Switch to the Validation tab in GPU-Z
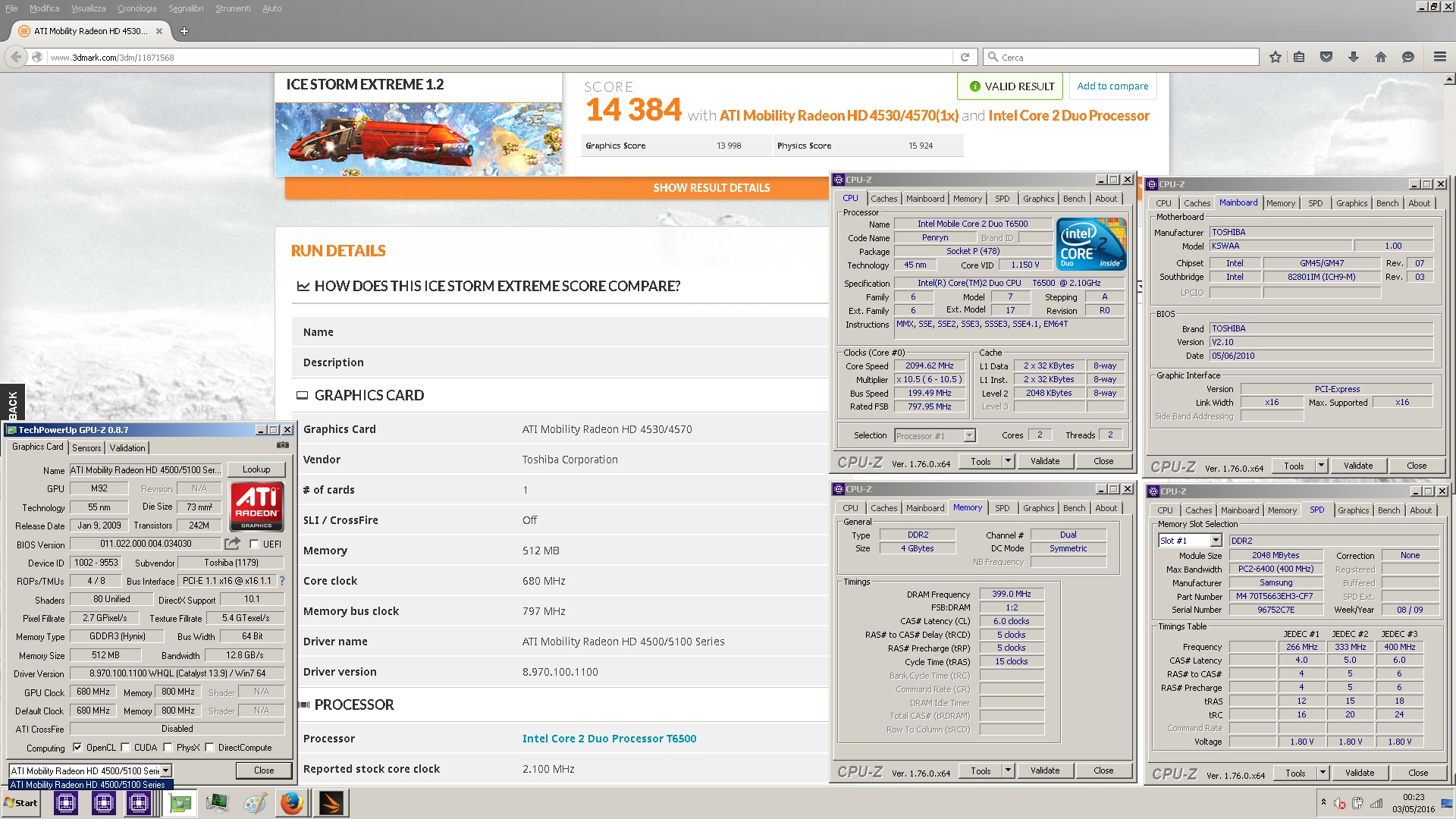This screenshot has width=1456, height=819. (x=127, y=448)
